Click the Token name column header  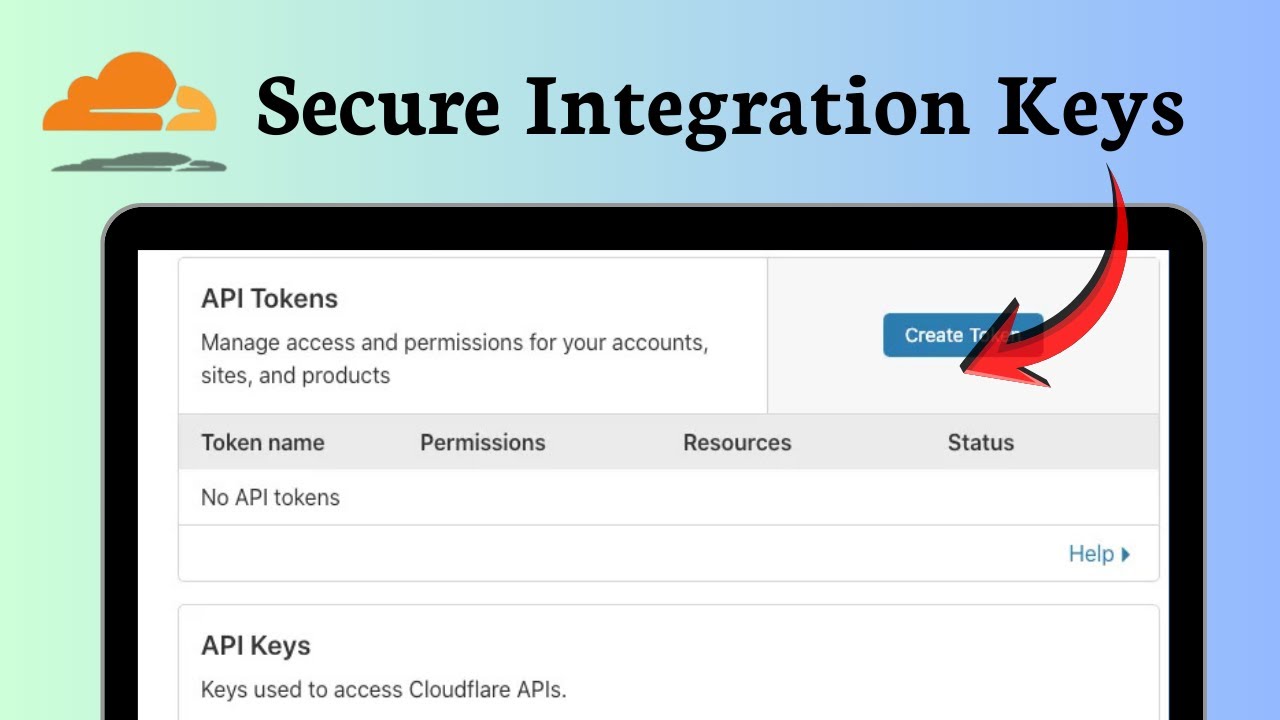tap(263, 443)
